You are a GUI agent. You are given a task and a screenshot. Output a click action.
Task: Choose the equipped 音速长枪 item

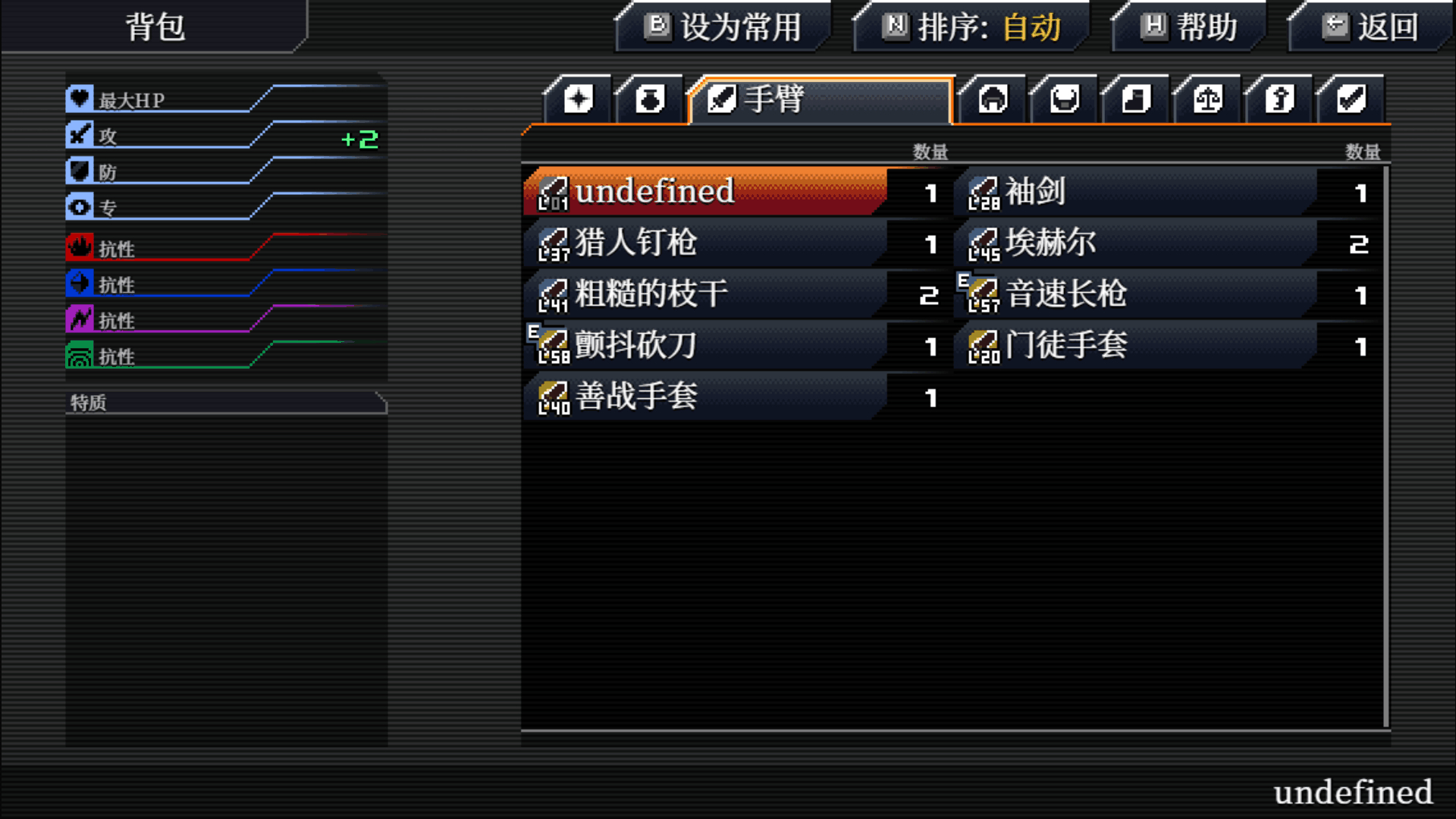tap(1167, 294)
